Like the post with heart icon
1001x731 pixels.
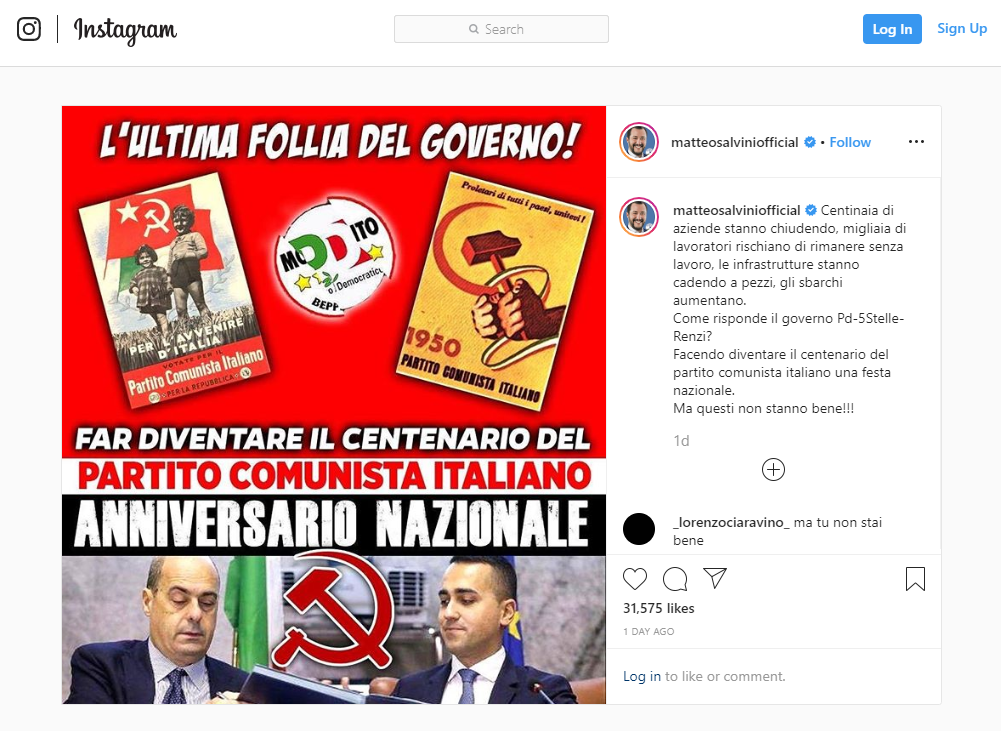click(x=635, y=578)
